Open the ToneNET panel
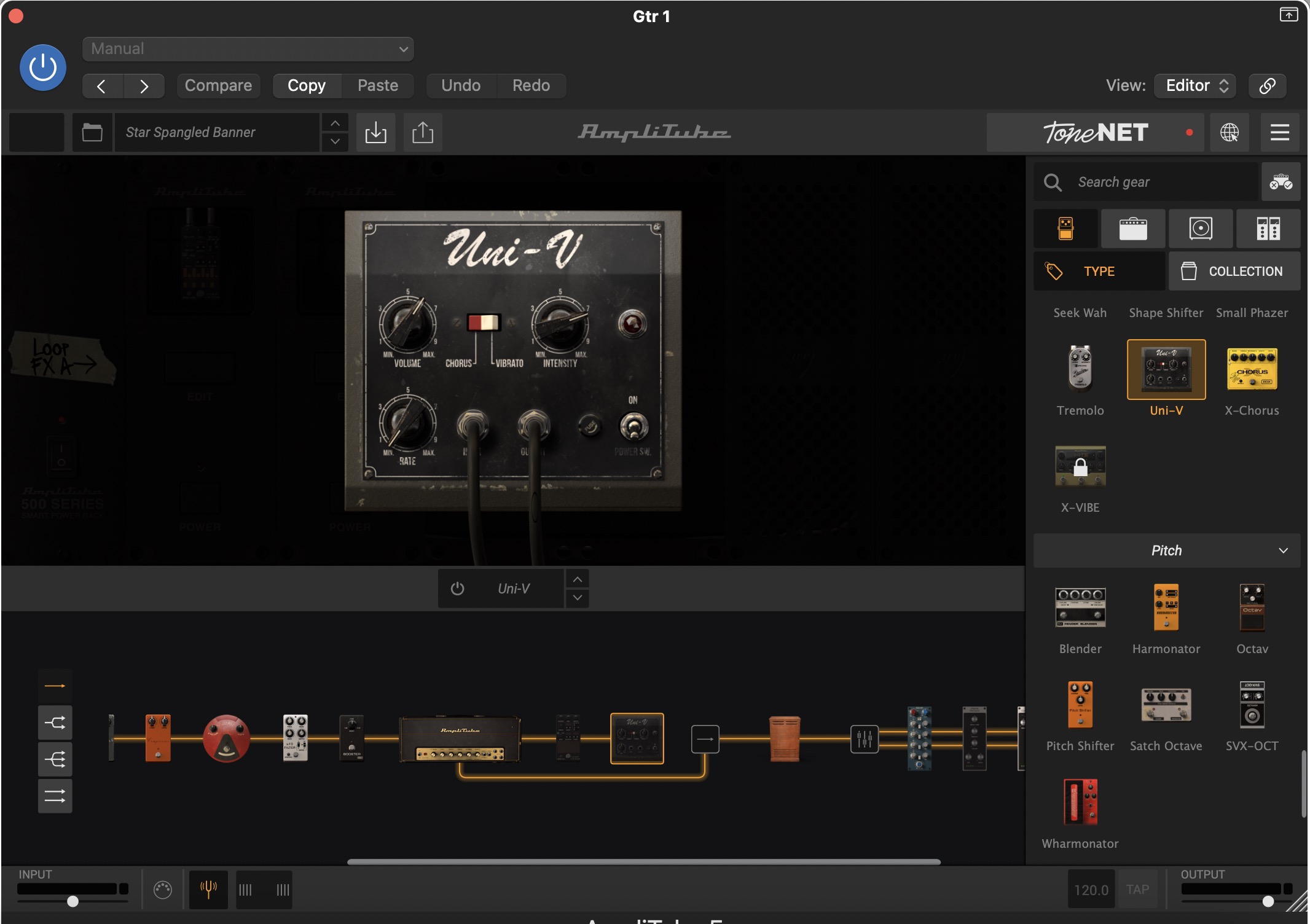Screen dimensions: 1310x924 (1096, 132)
